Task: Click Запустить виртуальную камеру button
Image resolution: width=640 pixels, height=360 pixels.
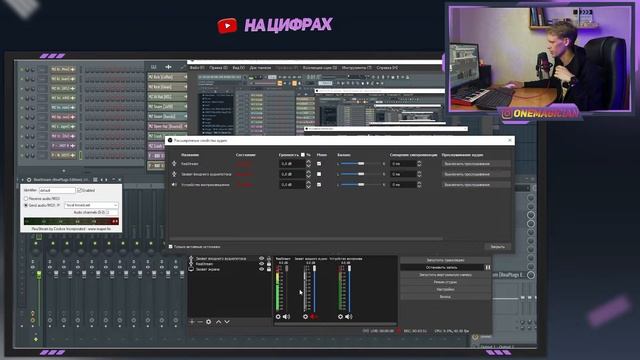Action: (445, 275)
